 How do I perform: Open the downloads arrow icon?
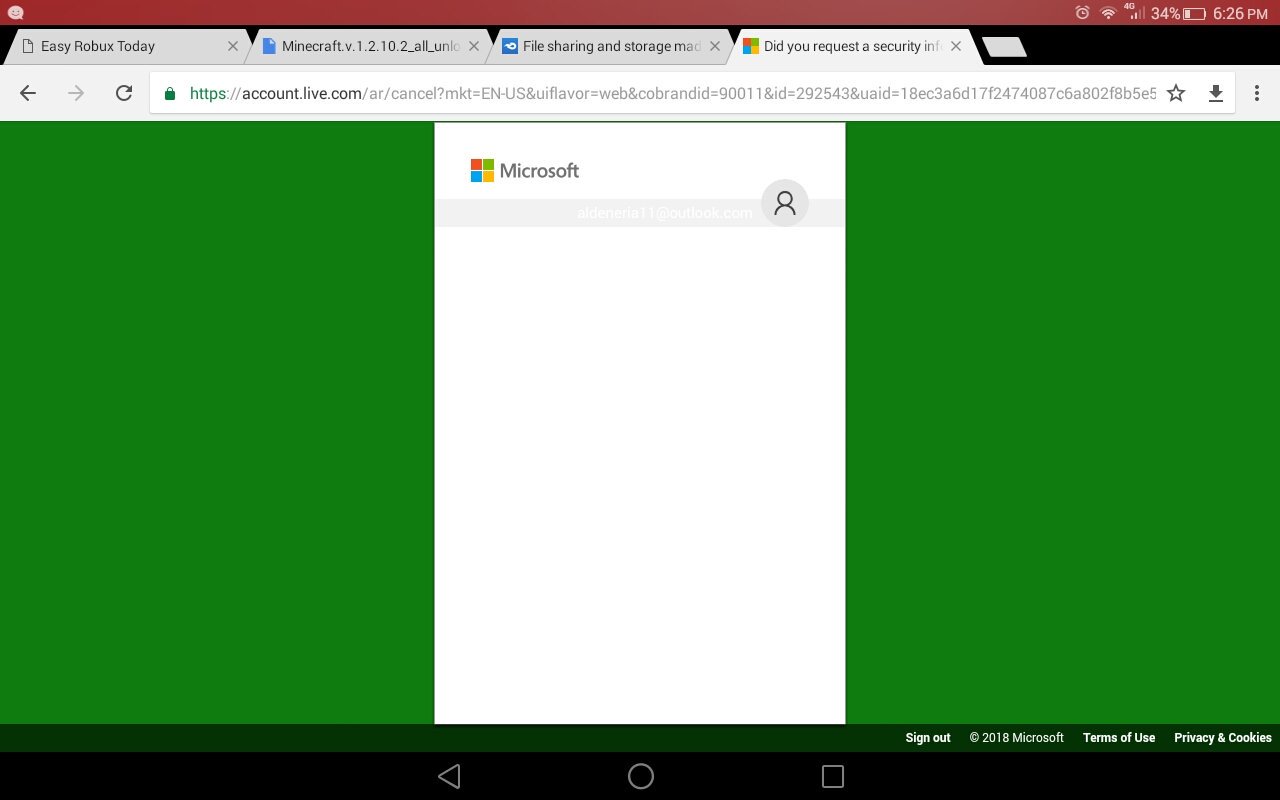pos(1216,93)
